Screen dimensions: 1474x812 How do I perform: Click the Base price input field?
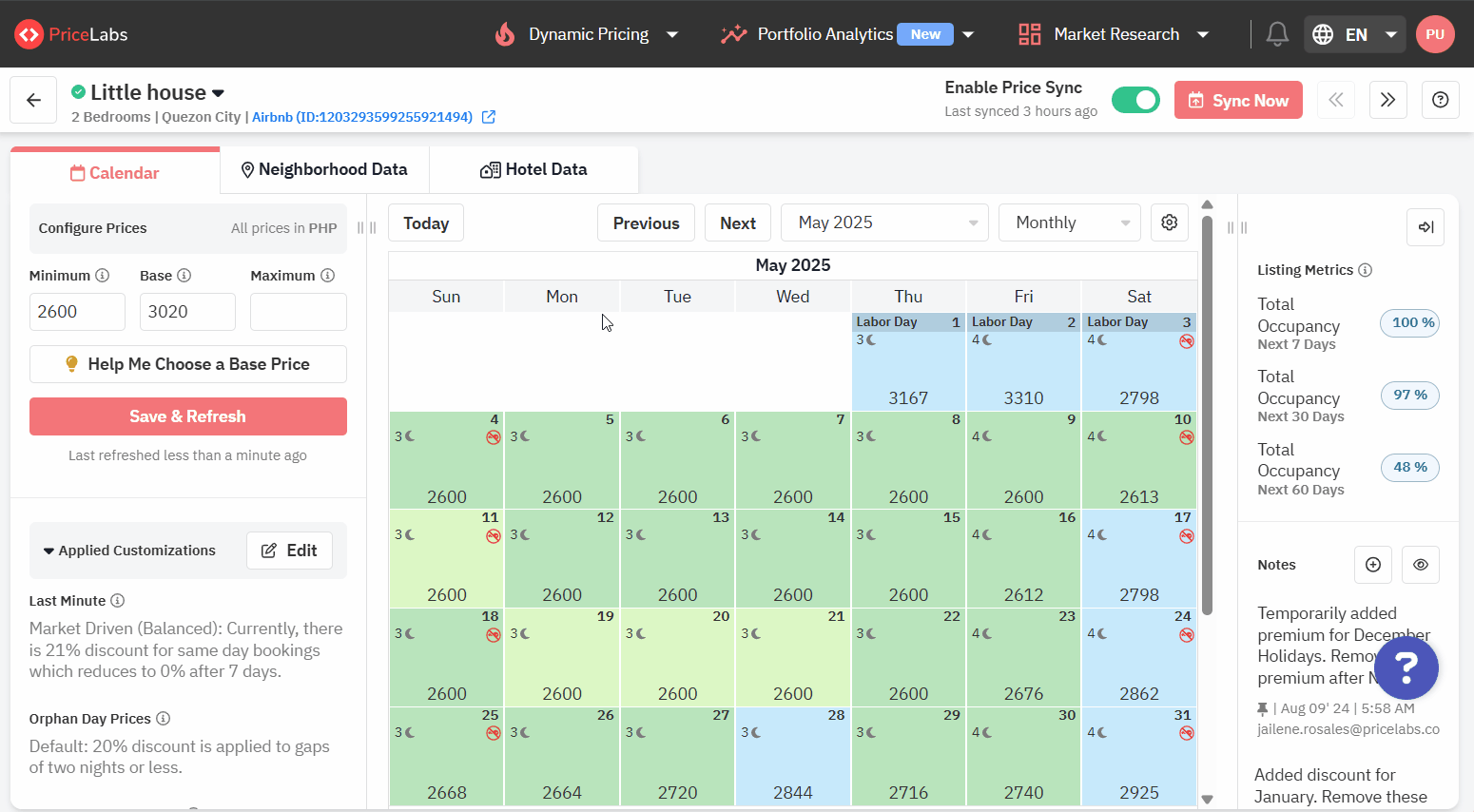point(187,311)
